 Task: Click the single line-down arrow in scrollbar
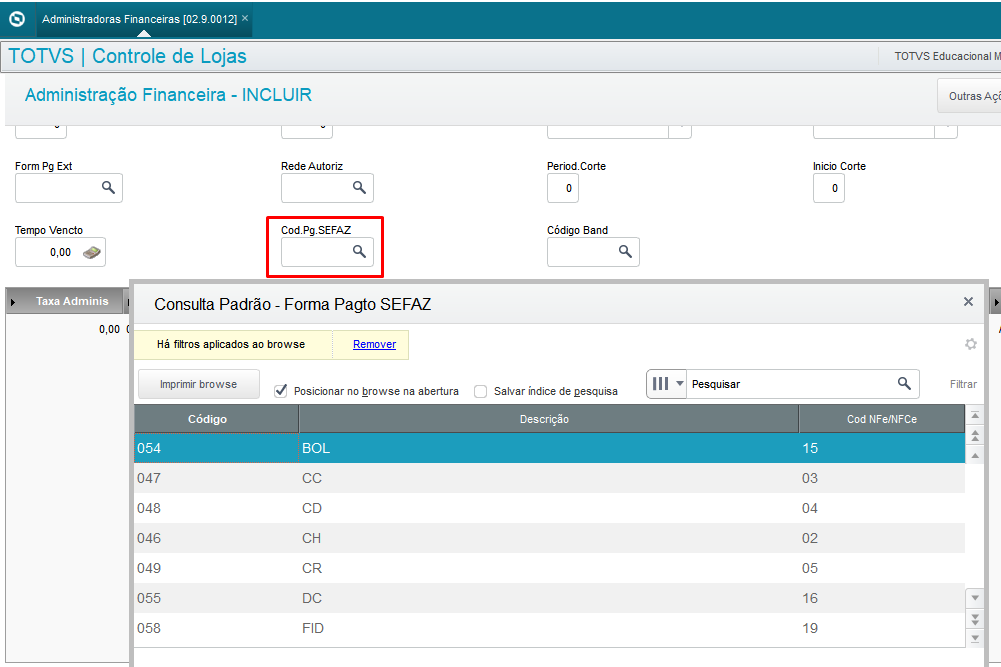pos(975,598)
